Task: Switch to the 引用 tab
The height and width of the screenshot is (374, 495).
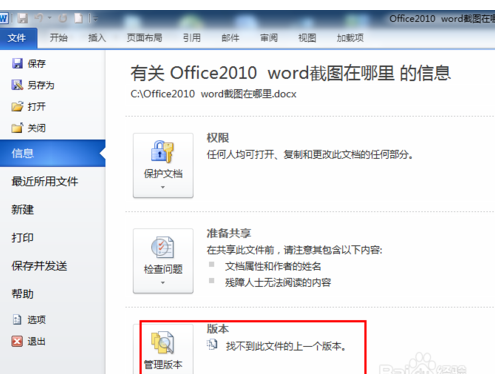Action: tap(192, 38)
